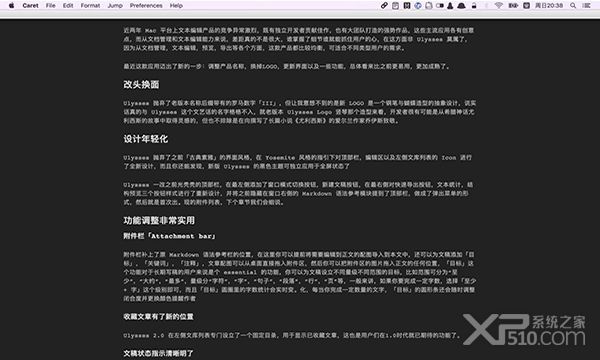Open the Apple menu
This screenshot has width=600, height=360.
tap(11, 5)
